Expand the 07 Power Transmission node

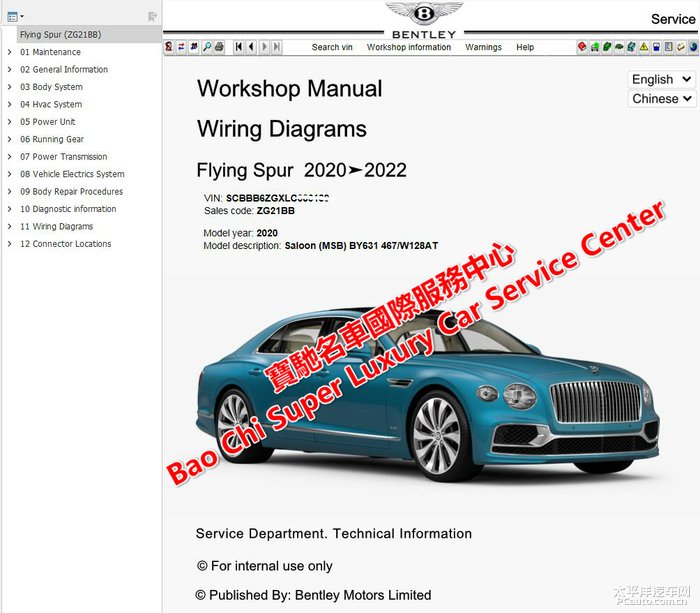[10, 156]
